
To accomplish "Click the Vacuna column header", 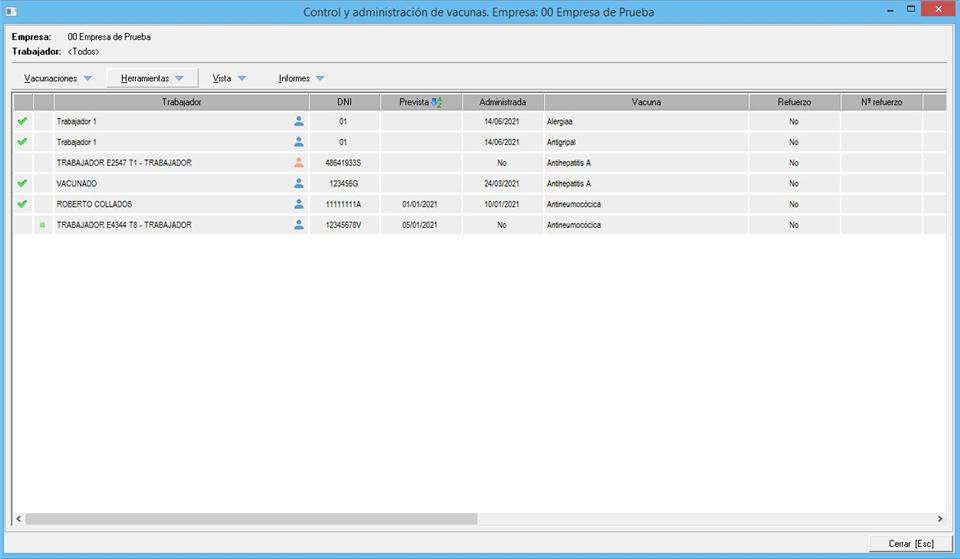I will (x=646, y=102).
